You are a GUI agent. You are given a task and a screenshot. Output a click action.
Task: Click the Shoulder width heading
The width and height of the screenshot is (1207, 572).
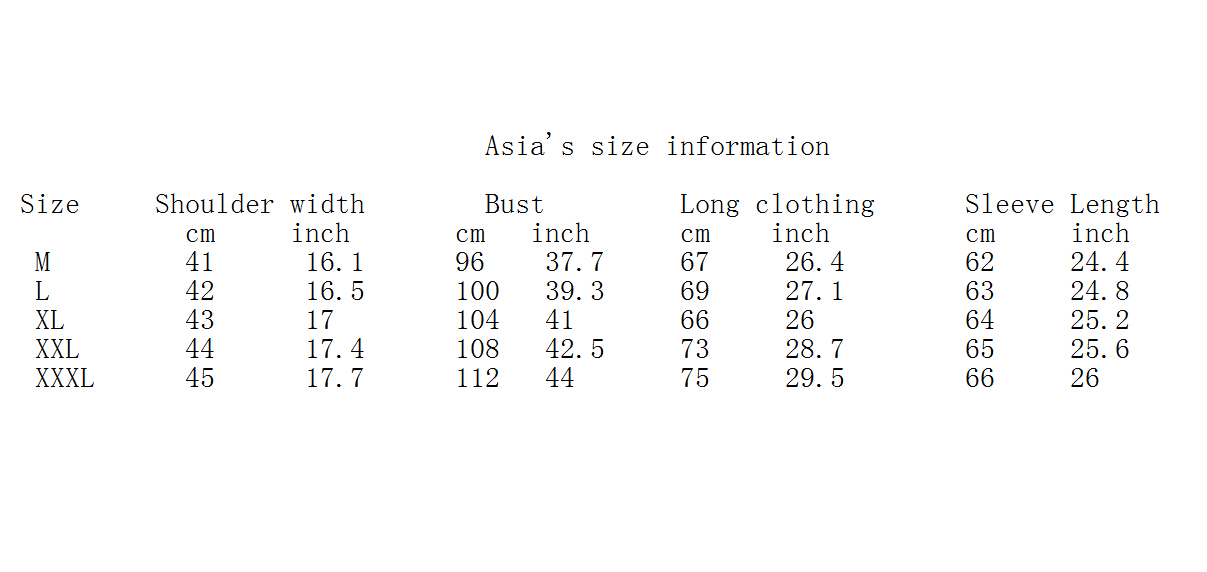pyautogui.click(x=259, y=205)
